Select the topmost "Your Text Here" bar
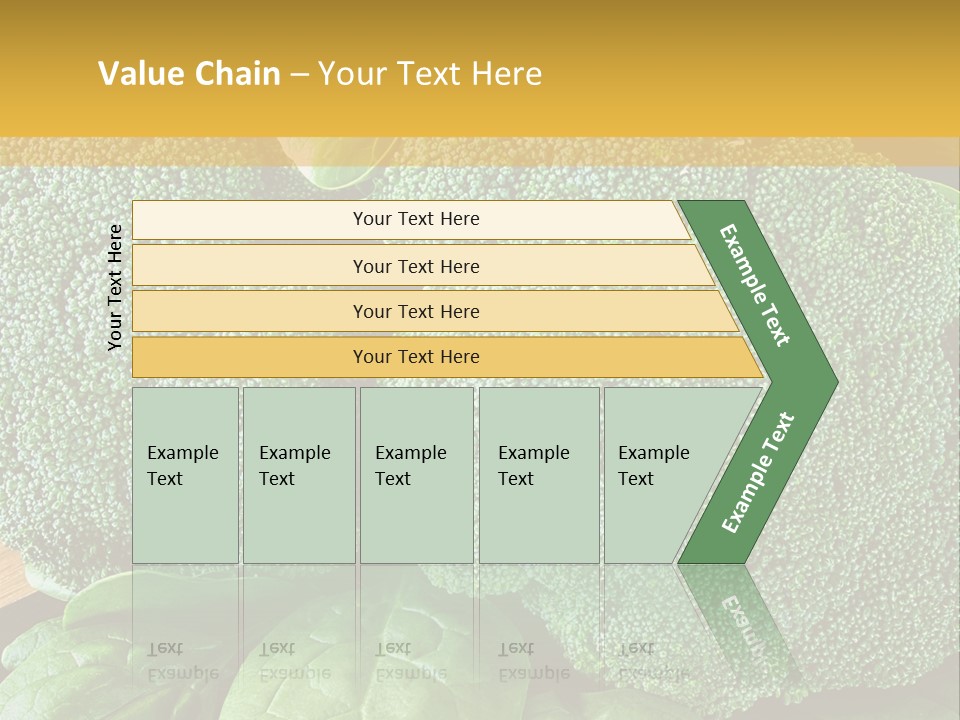The image size is (960, 720). tap(415, 219)
